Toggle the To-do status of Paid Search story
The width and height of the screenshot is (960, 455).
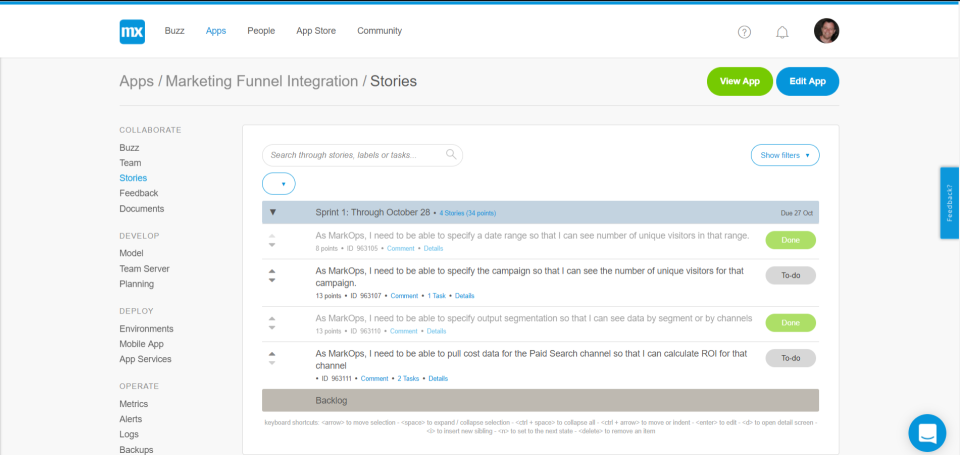point(790,358)
